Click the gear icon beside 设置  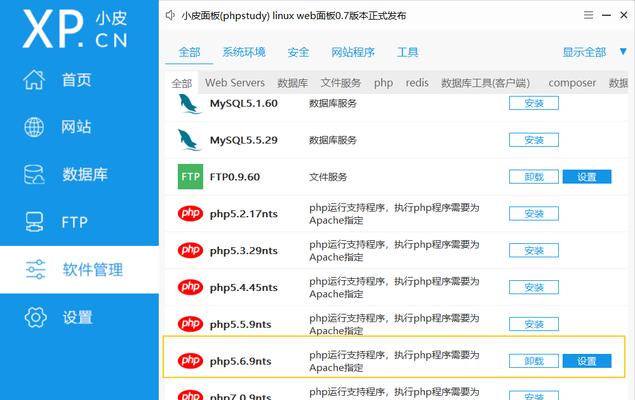point(36,317)
